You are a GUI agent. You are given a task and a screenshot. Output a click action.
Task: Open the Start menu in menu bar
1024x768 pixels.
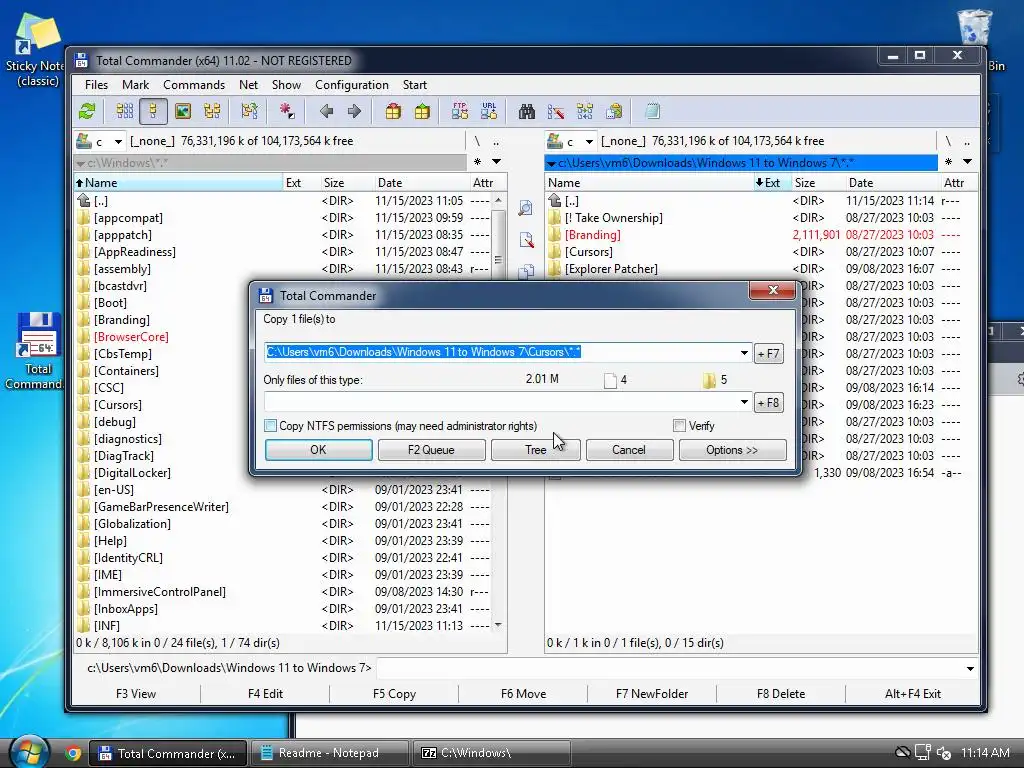415,85
